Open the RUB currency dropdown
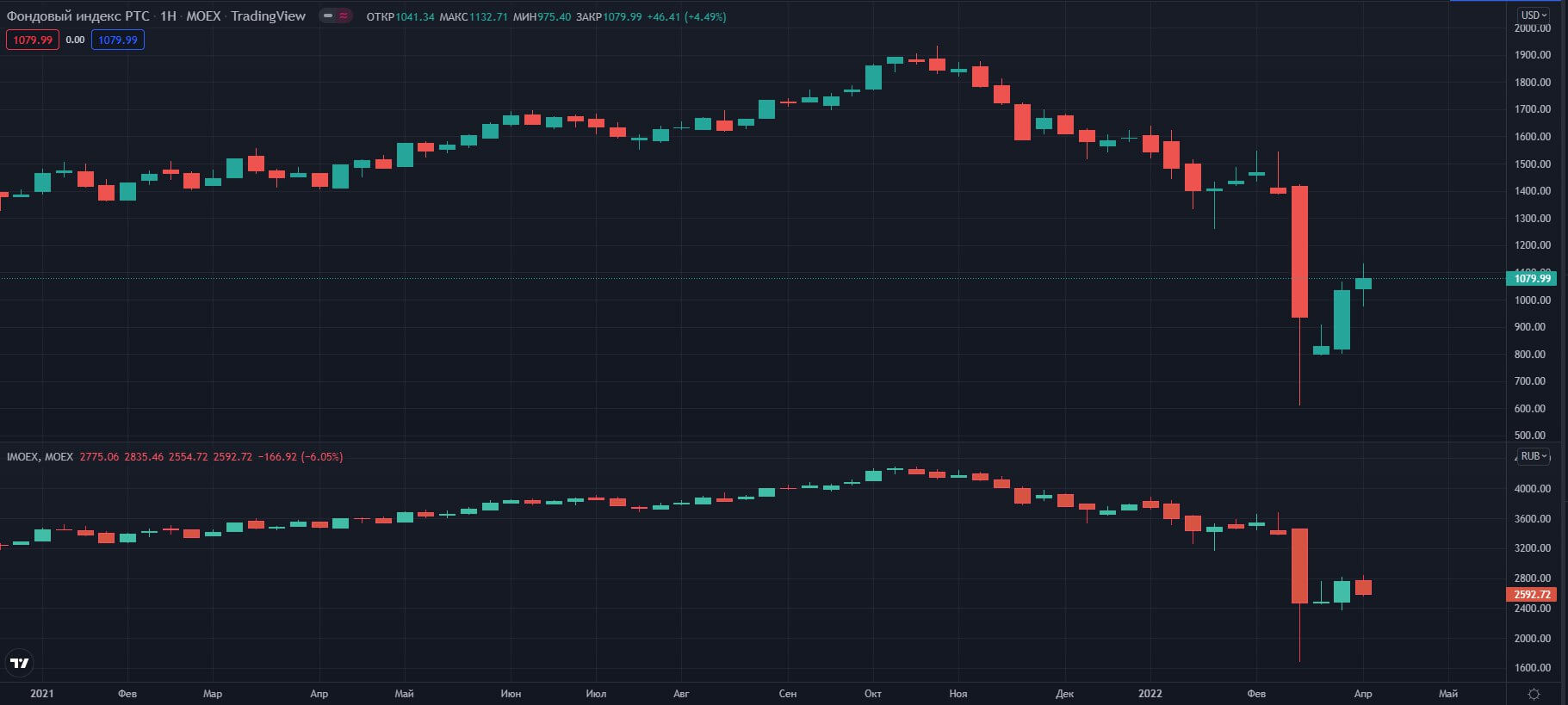 coord(1533,456)
